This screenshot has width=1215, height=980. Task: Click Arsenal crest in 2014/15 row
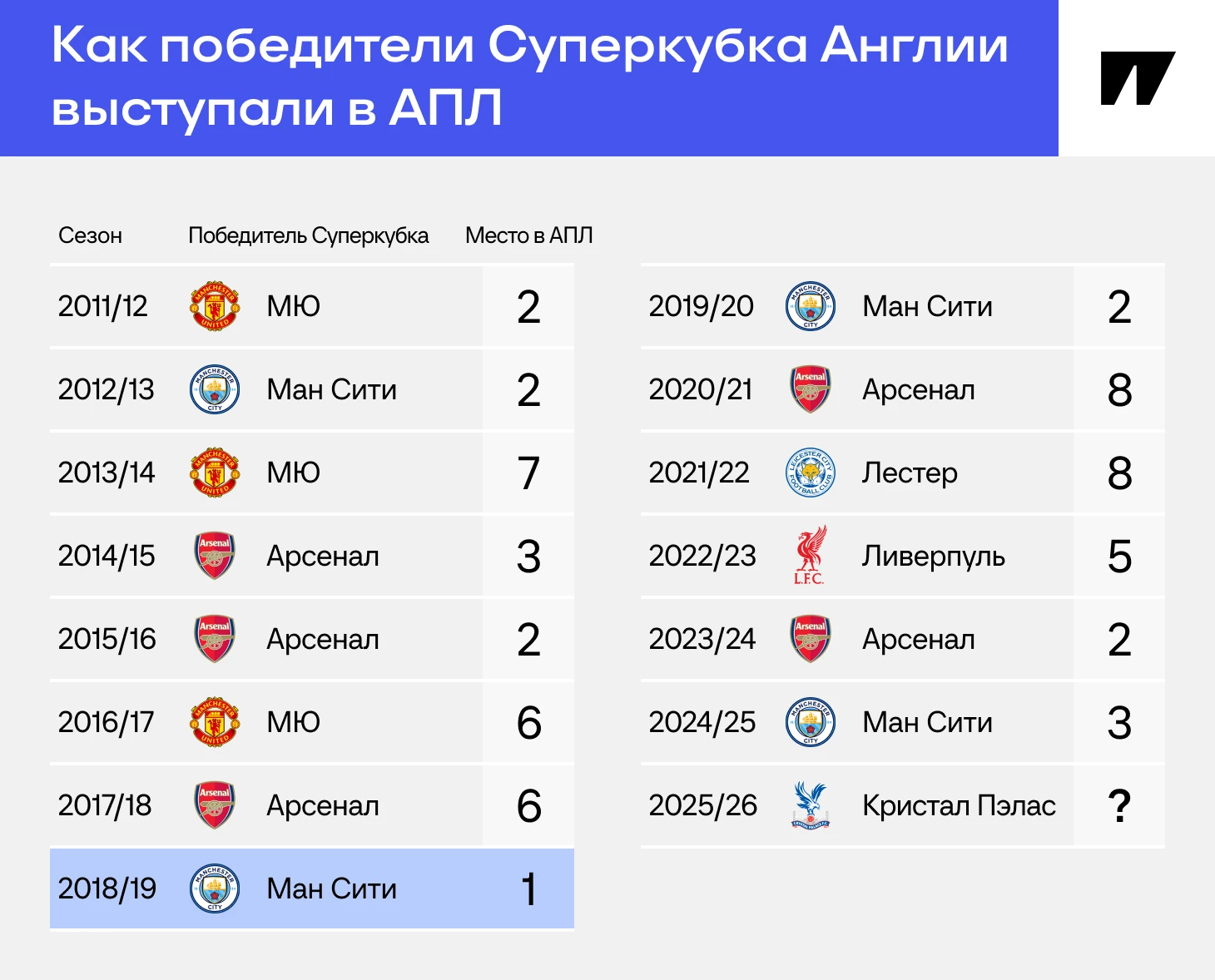click(x=215, y=556)
